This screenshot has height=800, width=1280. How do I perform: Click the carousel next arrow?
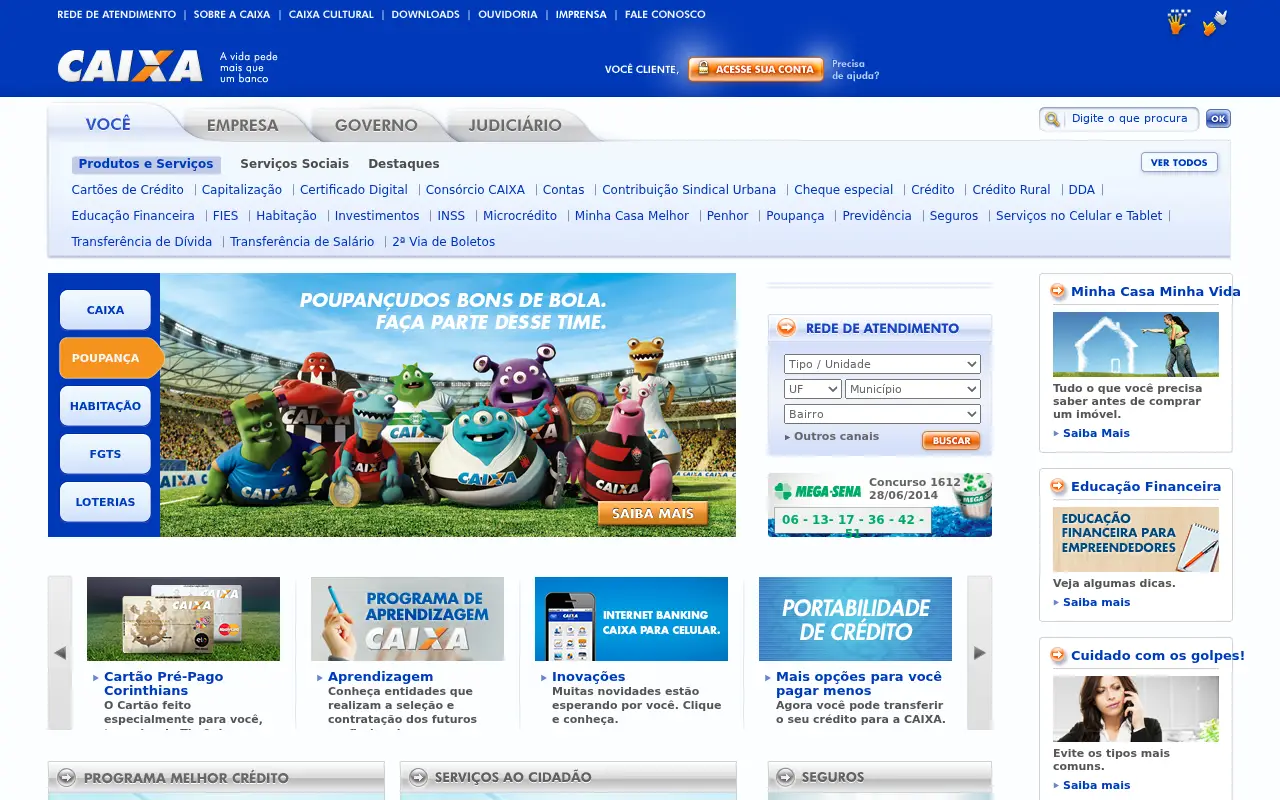(x=980, y=653)
